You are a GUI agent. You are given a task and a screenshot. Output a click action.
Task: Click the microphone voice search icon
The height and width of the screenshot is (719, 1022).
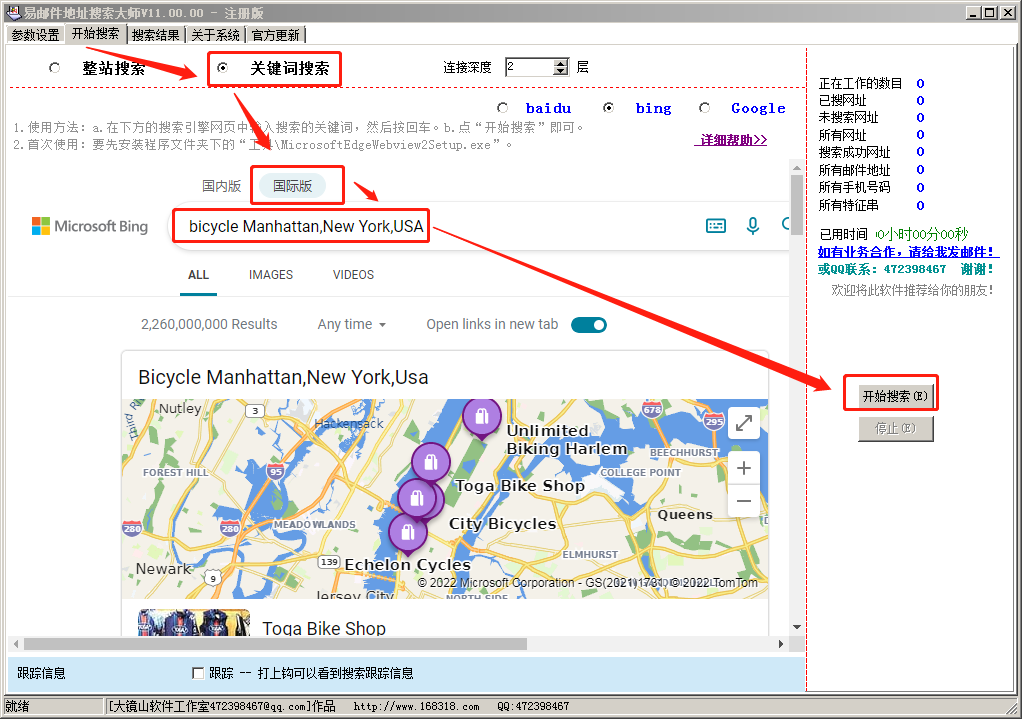click(x=753, y=226)
